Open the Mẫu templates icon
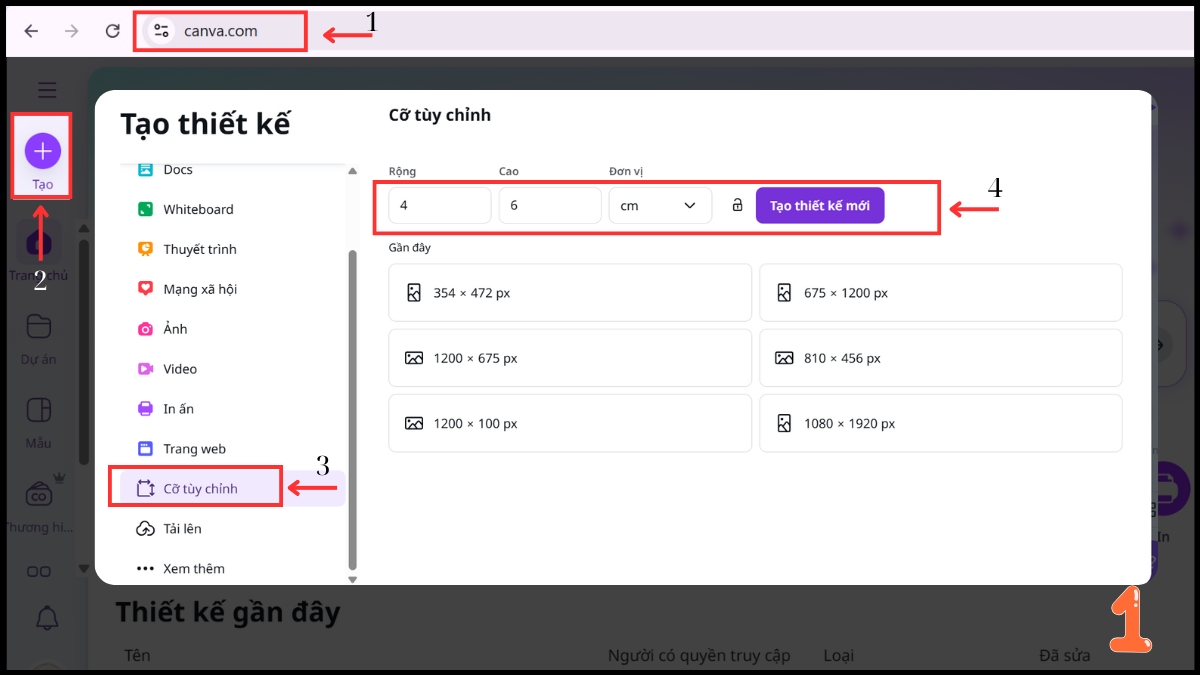This screenshot has width=1200, height=675. (x=37, y=409)
